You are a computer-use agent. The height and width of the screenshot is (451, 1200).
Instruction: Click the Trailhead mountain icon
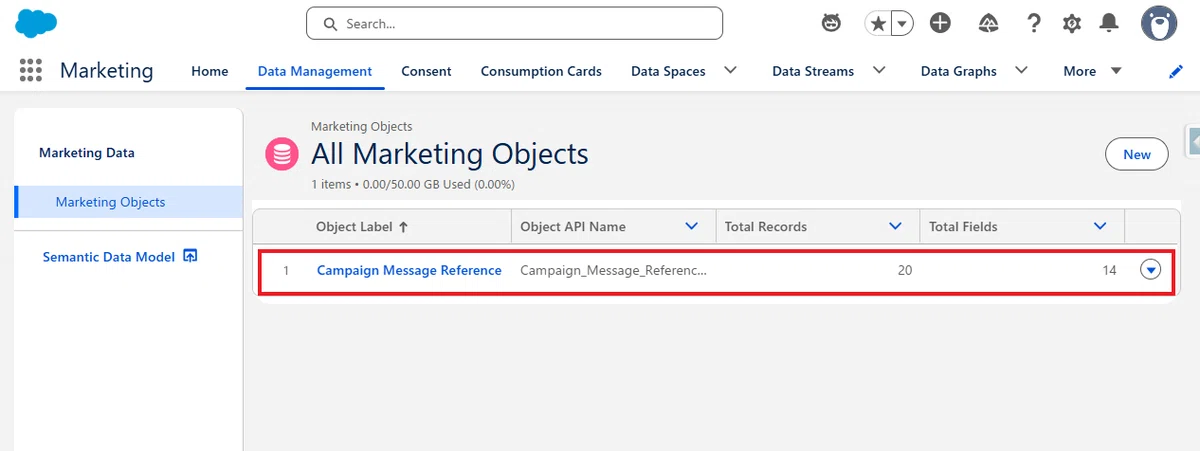click(x=987, y=23)
